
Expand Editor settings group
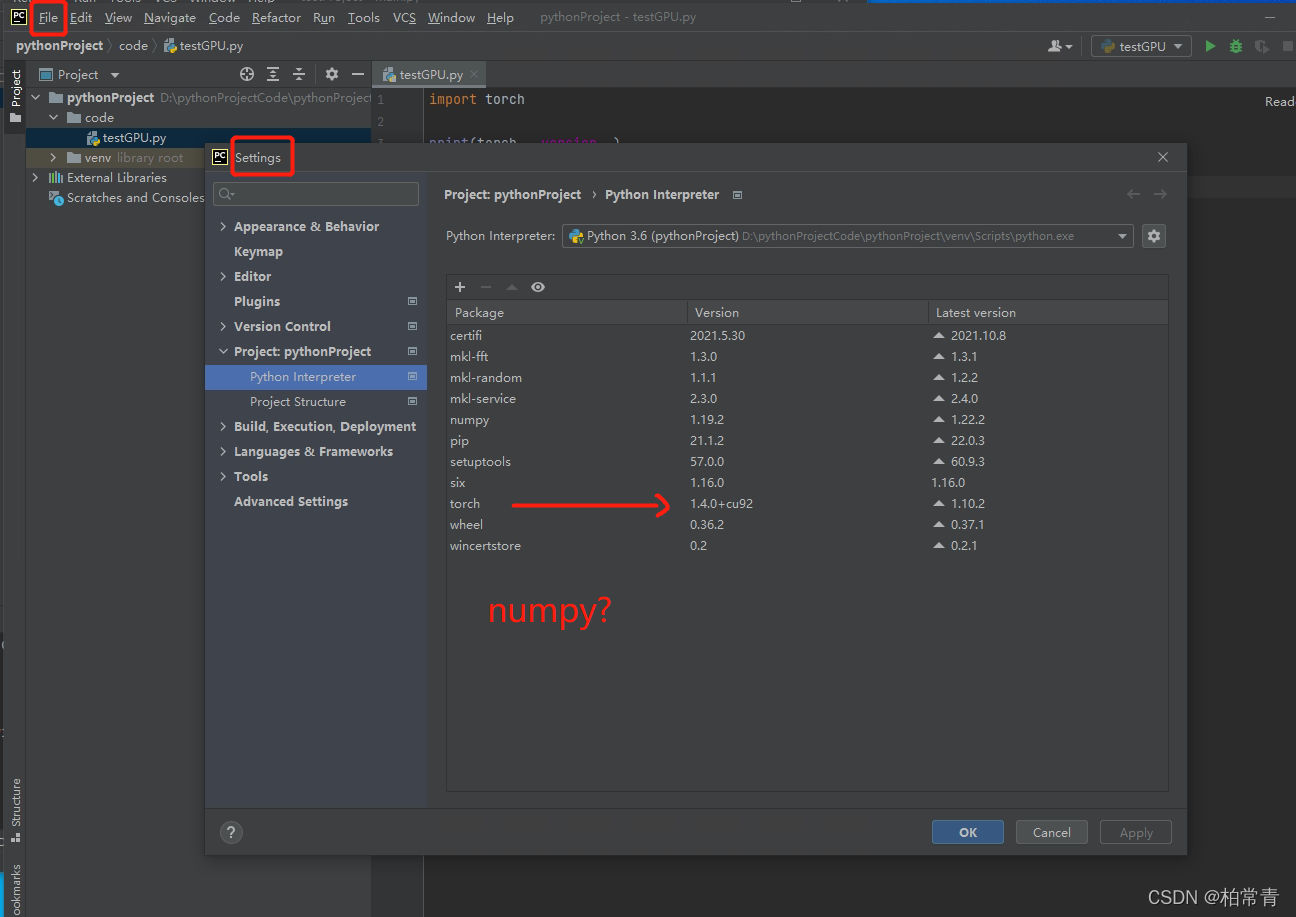pos(223,277)
